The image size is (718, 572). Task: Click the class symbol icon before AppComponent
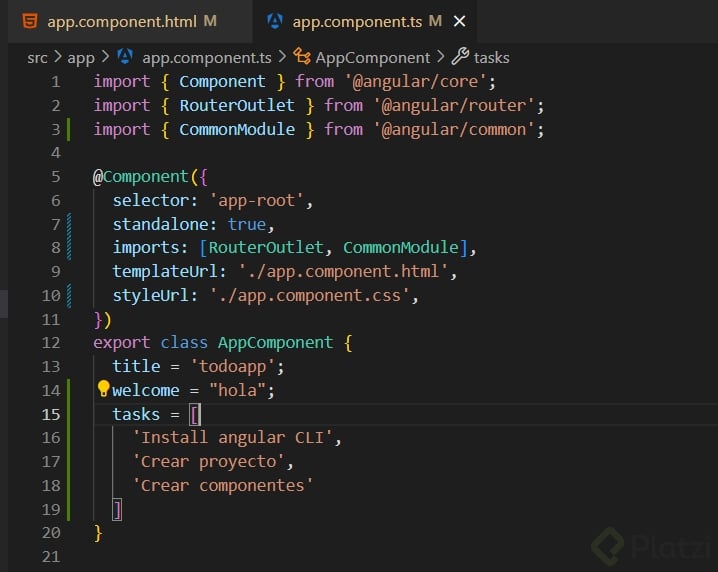click(302, 57)
